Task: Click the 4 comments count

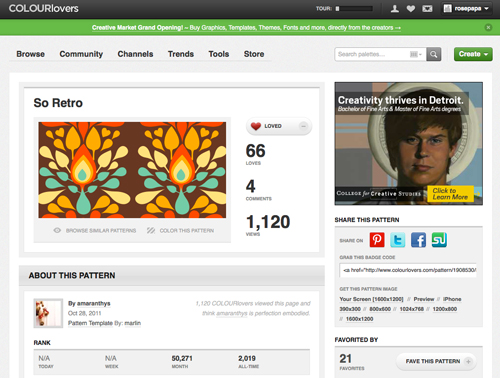Action: (251, 186)
